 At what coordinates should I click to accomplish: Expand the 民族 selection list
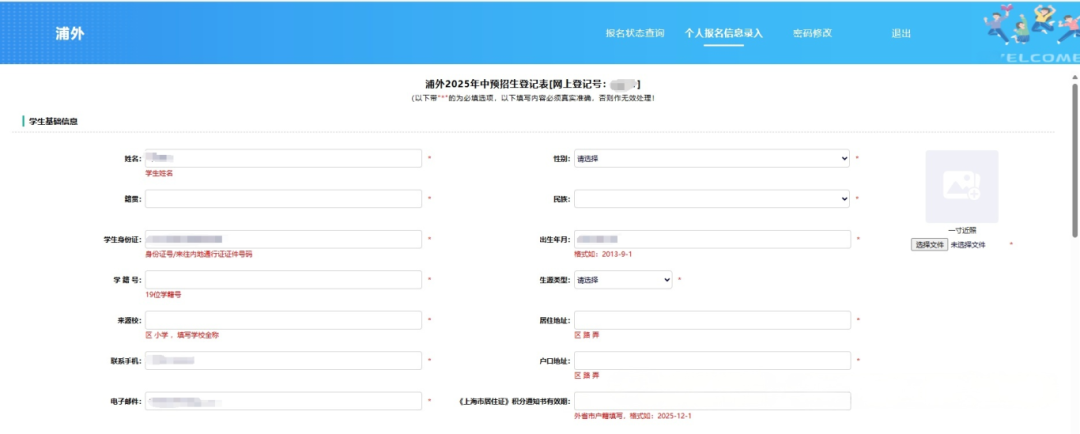click(712, 199)
